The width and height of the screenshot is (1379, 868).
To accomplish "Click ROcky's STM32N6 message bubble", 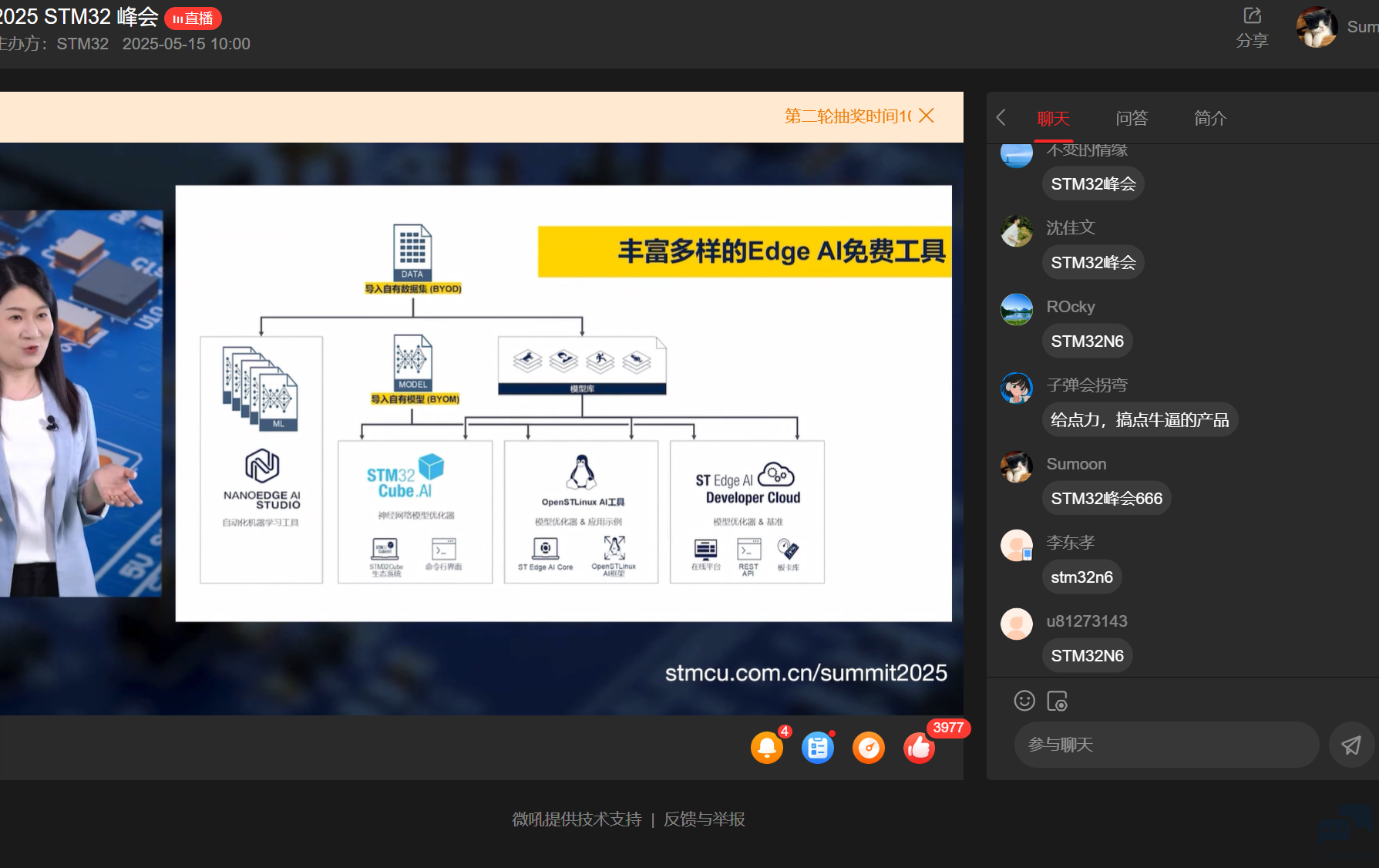I will coord(1088,341).
